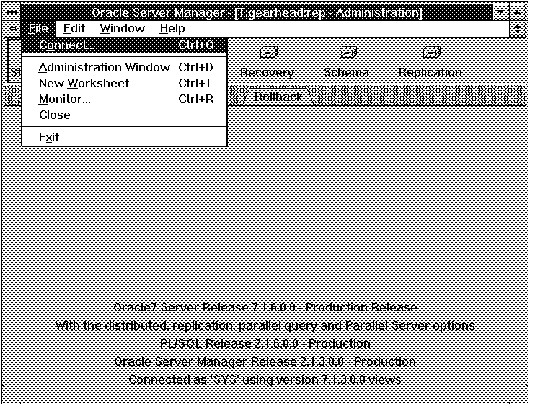
Task: Click the Connected as SYS status line
Action: [265, 380]
